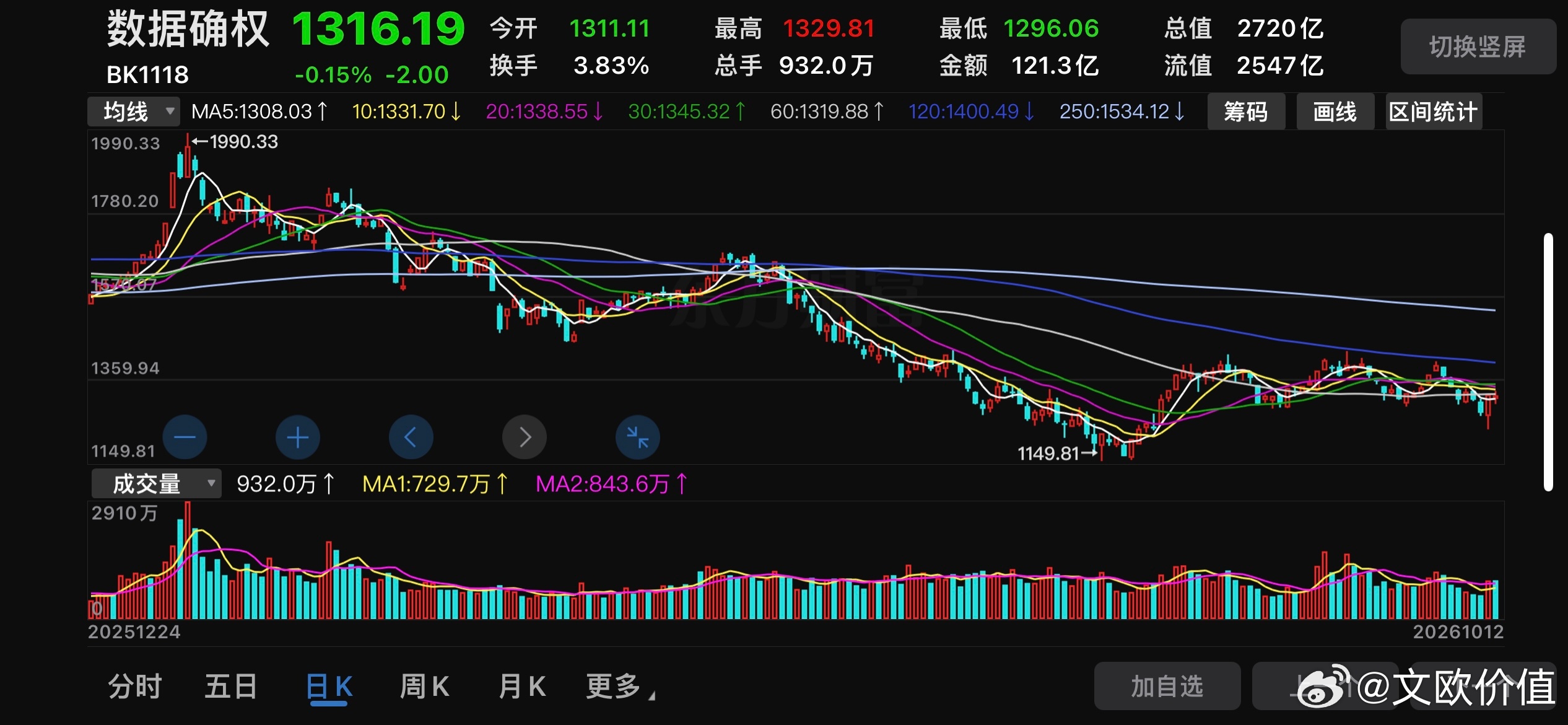Click the MA5:1308.03 value

pos(259,112)
